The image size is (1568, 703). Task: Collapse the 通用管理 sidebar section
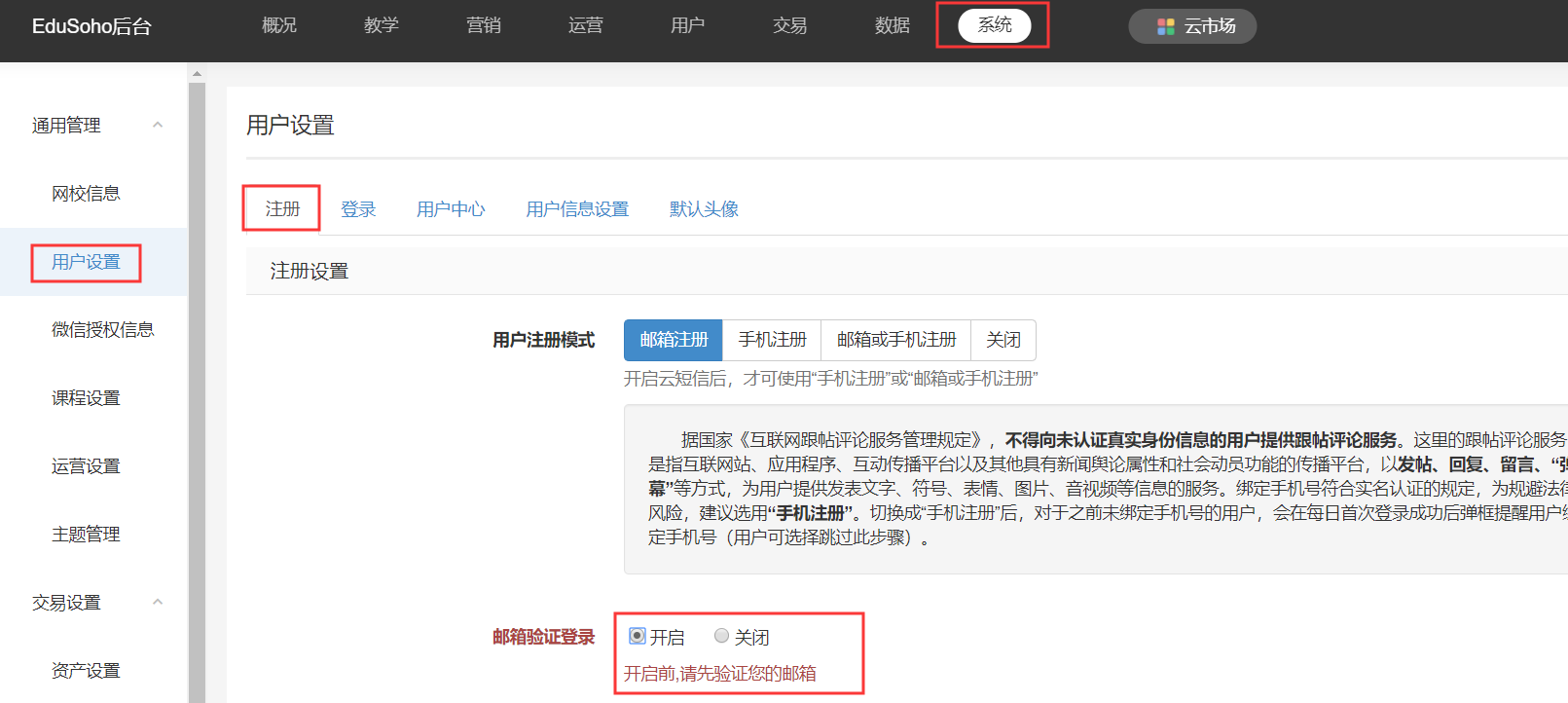coord(158,125)
